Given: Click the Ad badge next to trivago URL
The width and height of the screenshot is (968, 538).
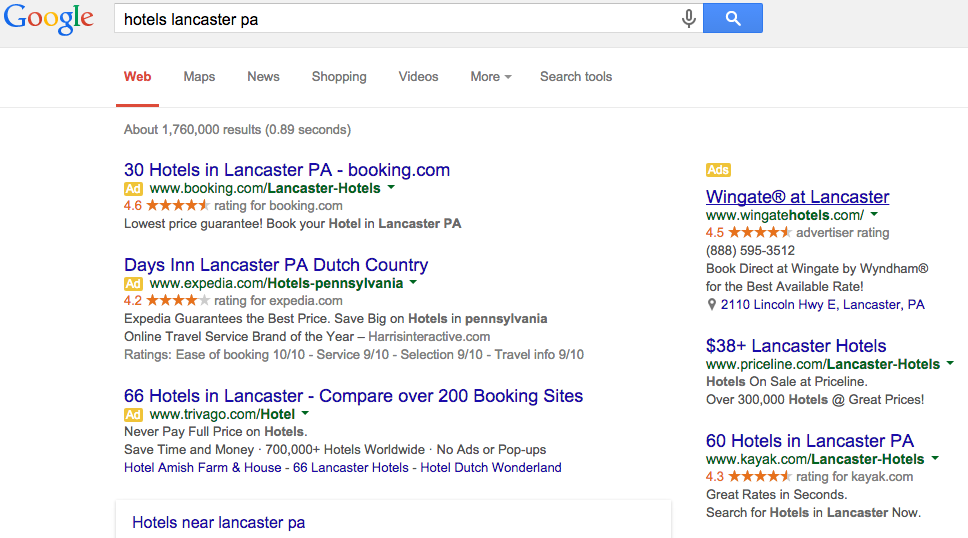Looking at the screenshot, I should 133,414.
